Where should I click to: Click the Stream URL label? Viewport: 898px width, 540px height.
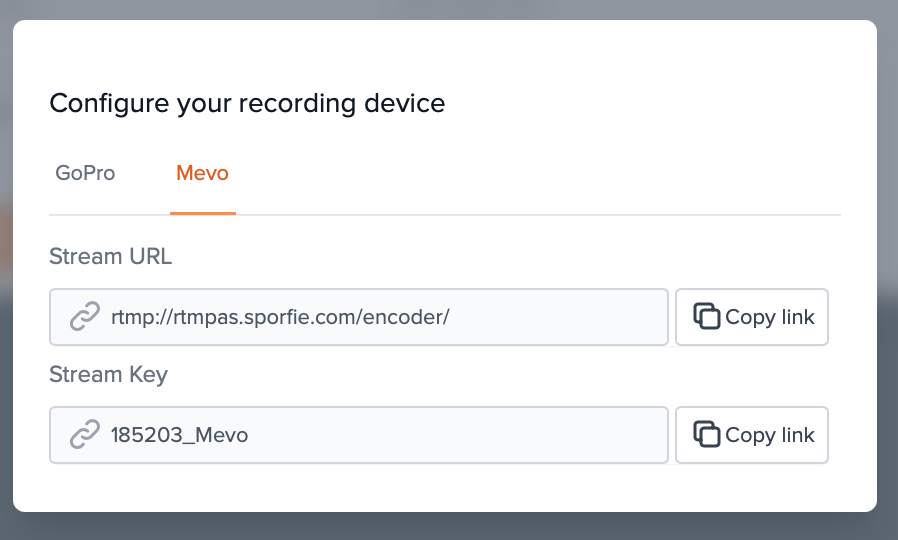point(110,256)
